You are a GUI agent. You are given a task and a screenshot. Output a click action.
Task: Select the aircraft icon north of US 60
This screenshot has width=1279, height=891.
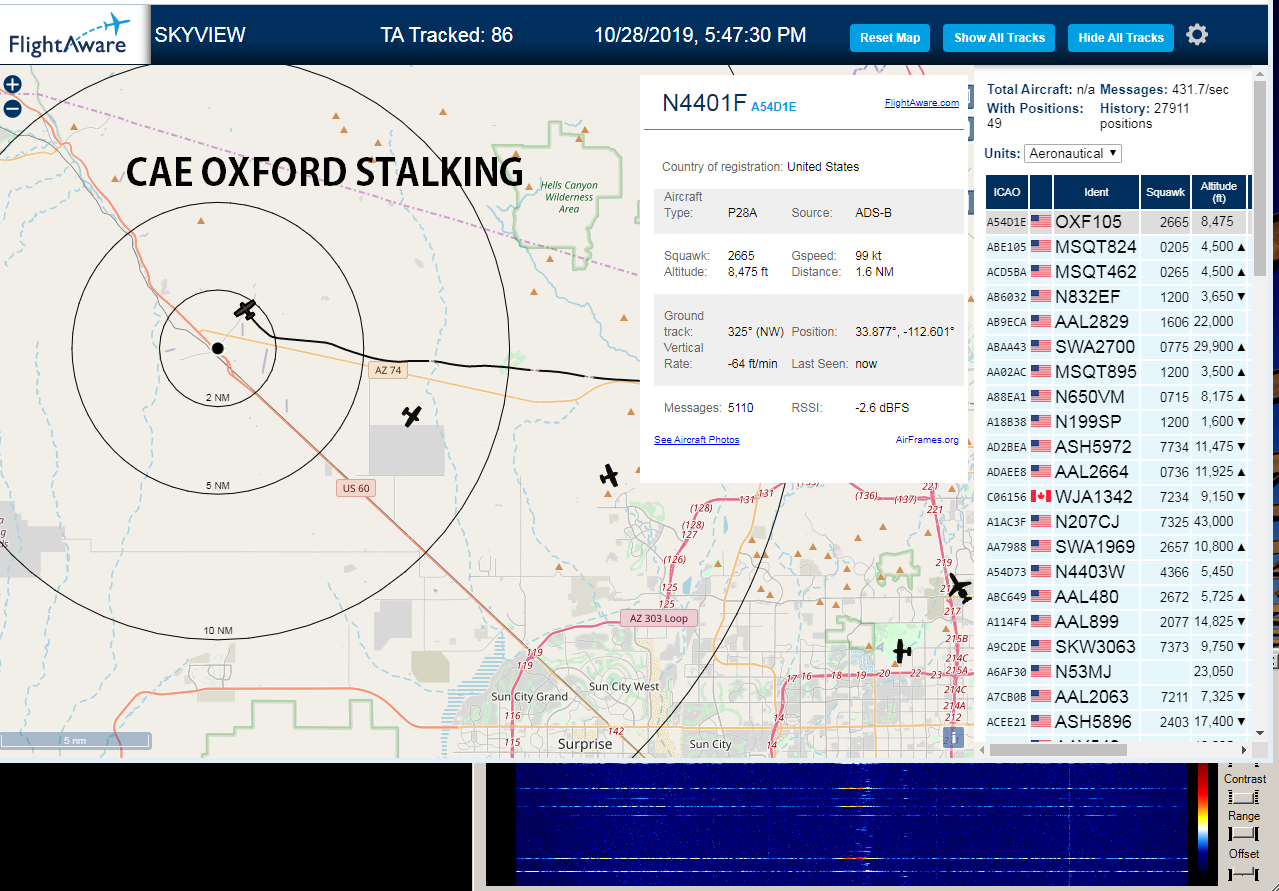(x=411, y=415)
